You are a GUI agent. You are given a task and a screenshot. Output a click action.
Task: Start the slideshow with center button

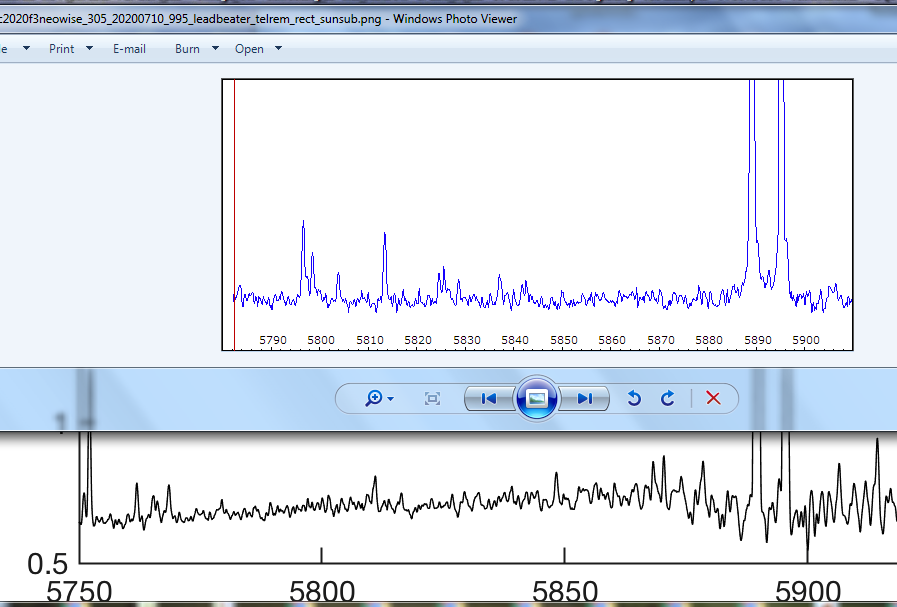(536, 398)
